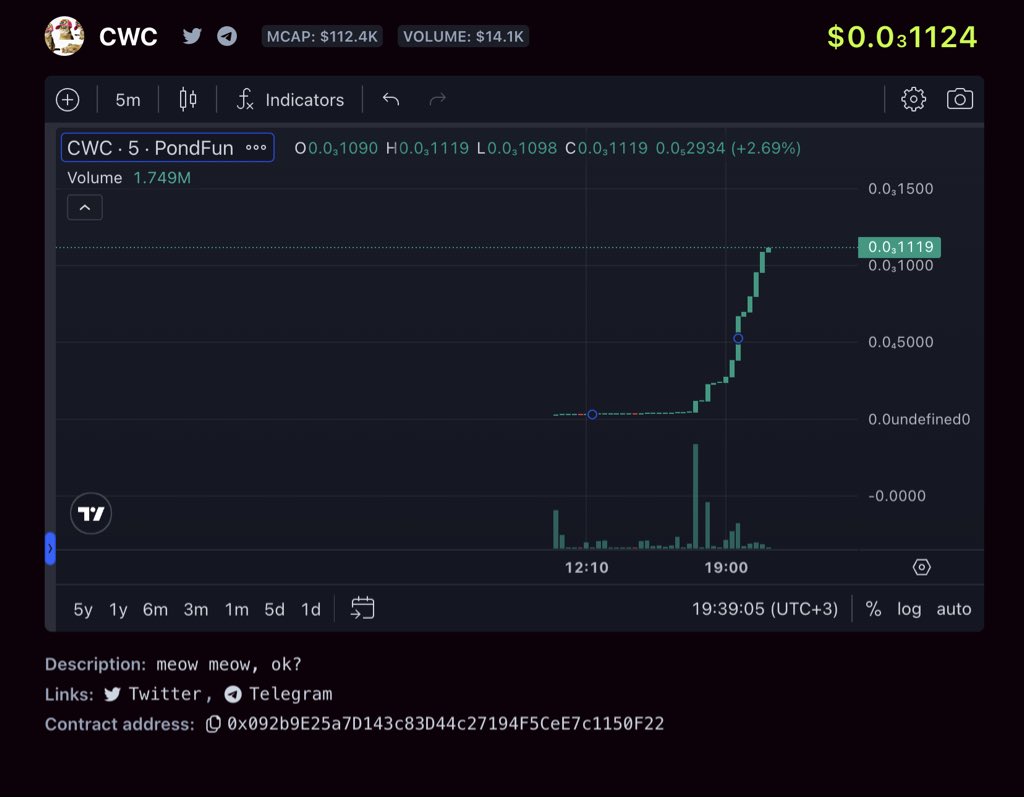This screenshot has width=1024, height=797.
Task: Open the candlestick chart style menu
Action: click(188, 99)
